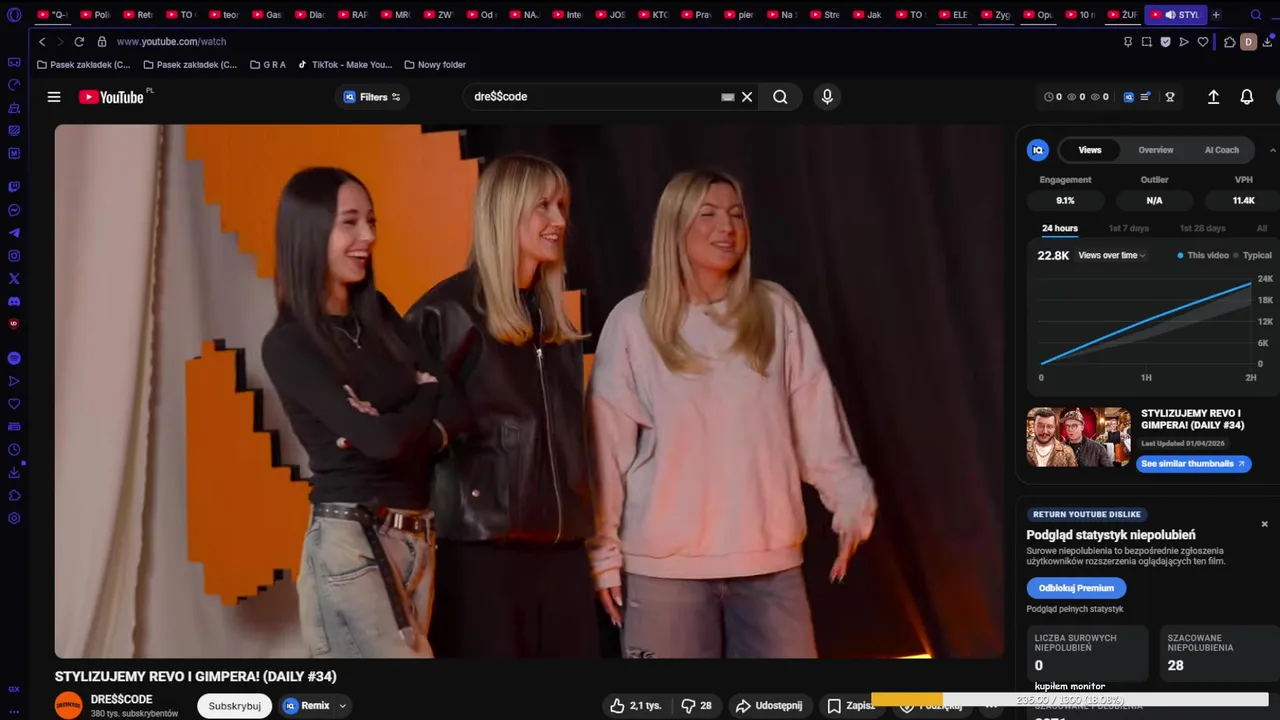Search open tabs with the magnifier
1280x720 pixels.
pos(1256,15)
